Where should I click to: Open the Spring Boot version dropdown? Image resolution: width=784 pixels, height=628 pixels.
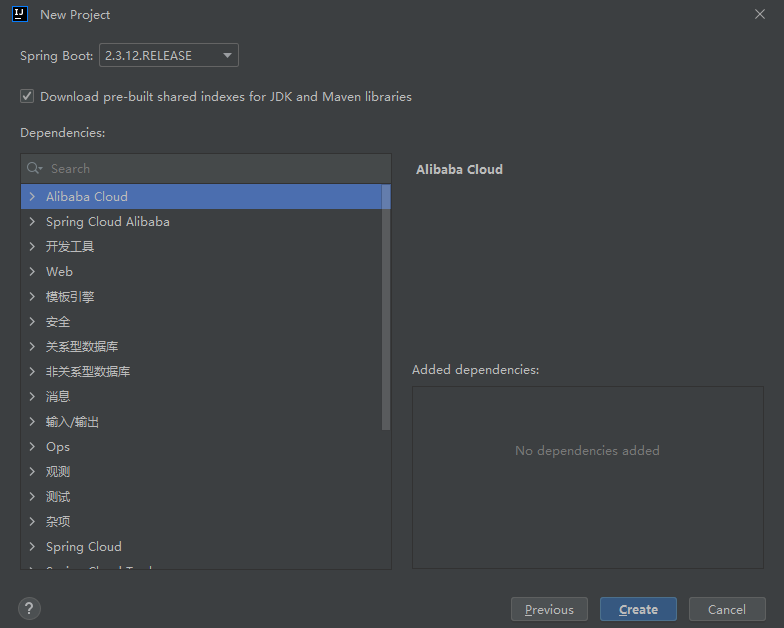tap(168, 55)
